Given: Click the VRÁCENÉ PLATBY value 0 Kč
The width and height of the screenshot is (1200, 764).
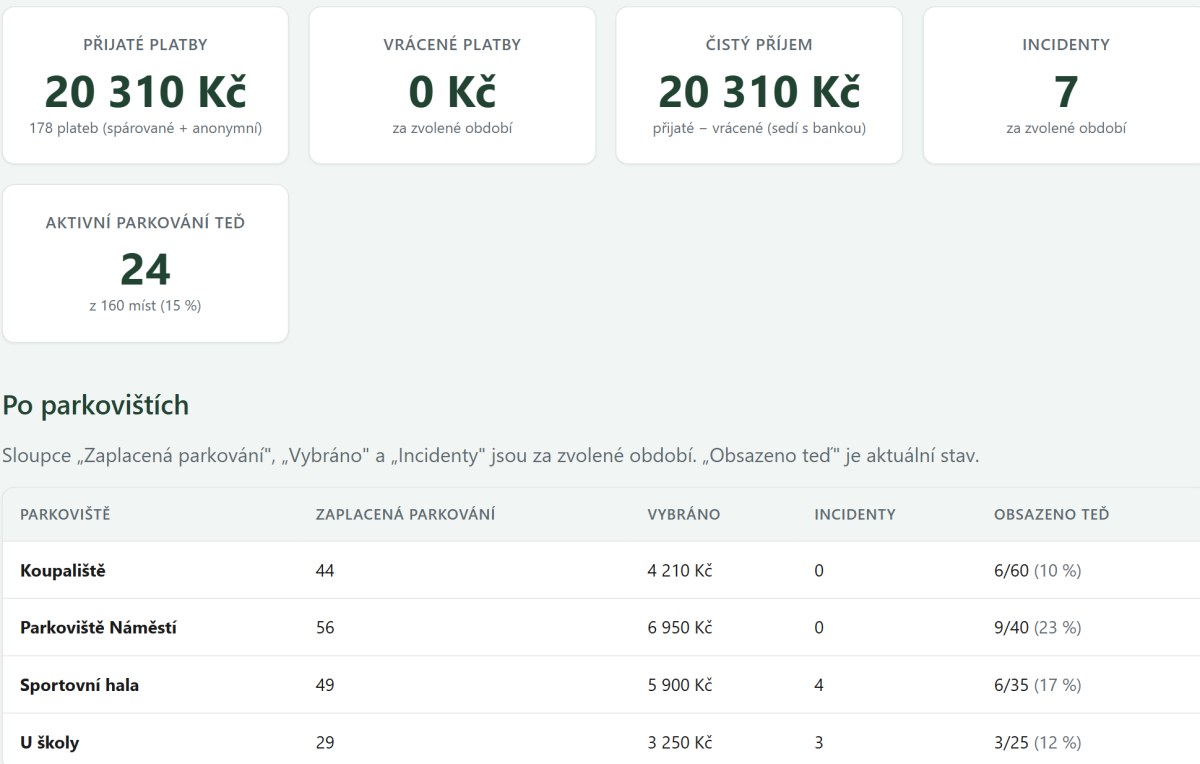Looking at the screenshot, I should pos(452,91).
